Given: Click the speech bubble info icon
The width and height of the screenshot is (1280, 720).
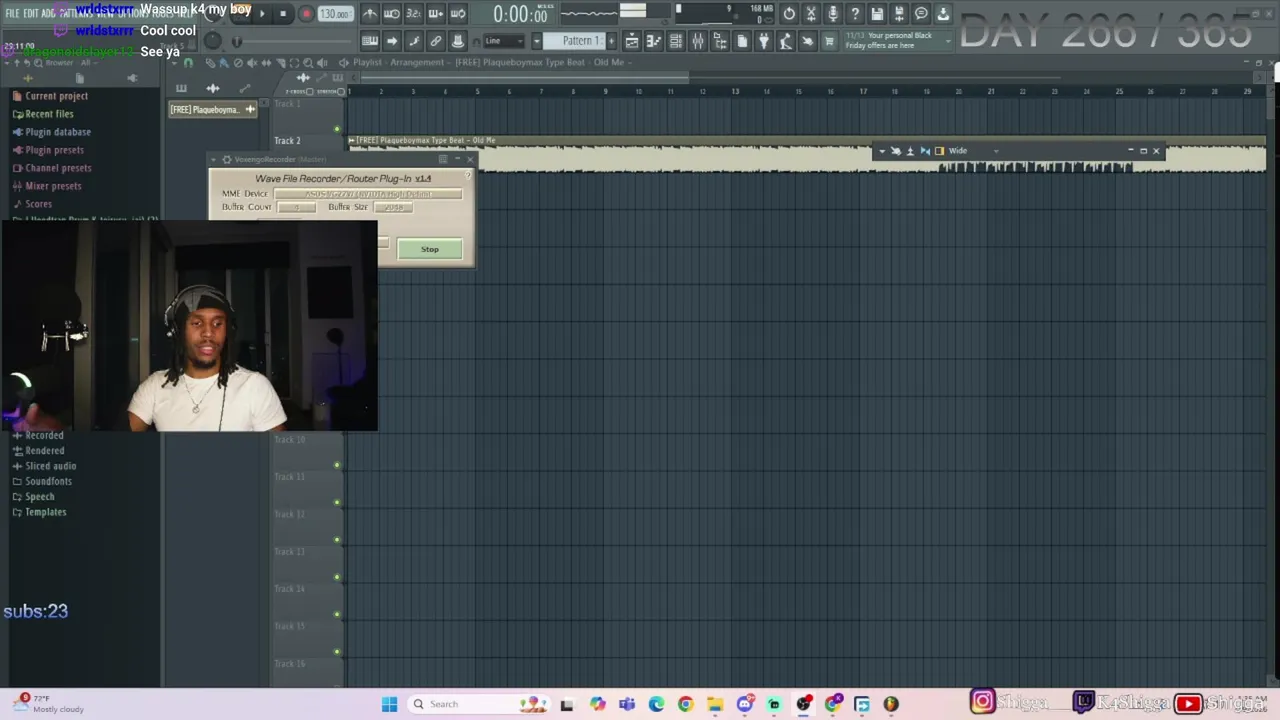Looking at the screenshot, I should pyautogui.click(x=921, y=14).
